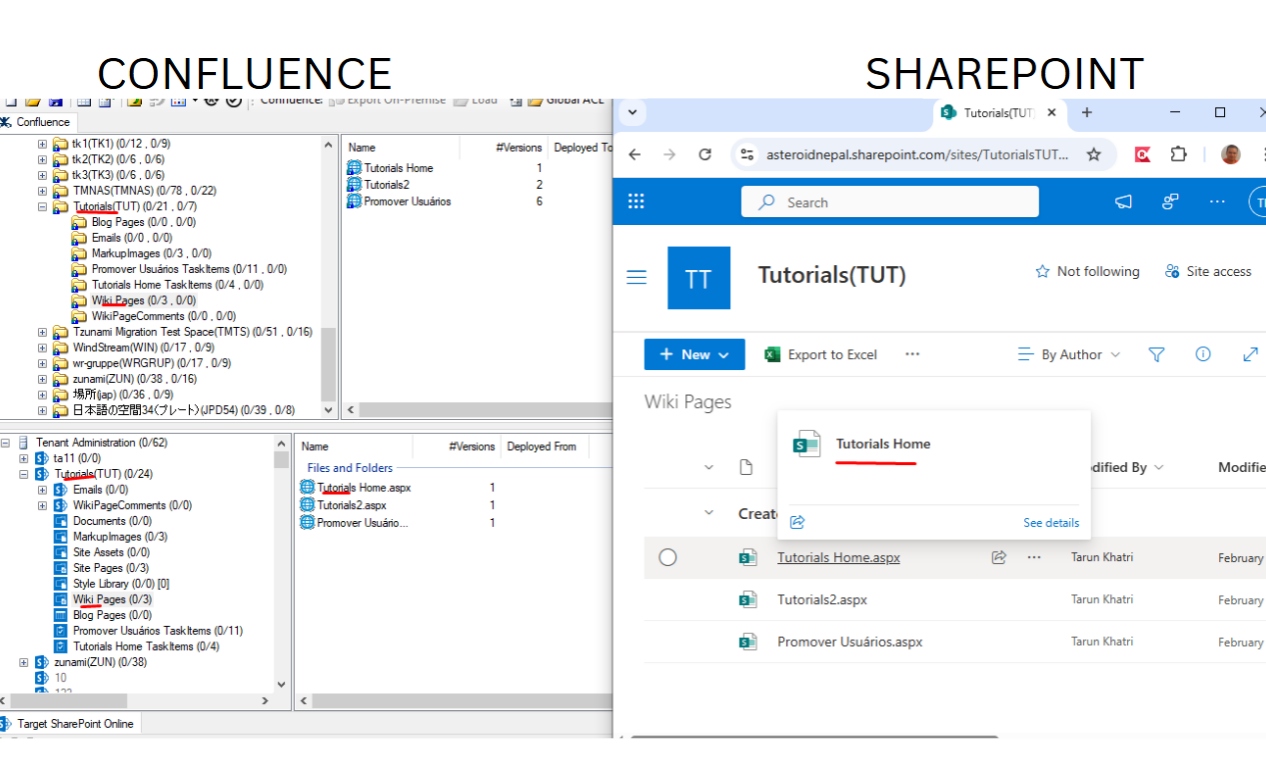Image resolution: width=1266 pixels, height=770 pixels.
Task: Select Site Pages (0/3) in target tree
Action: pyautogui.click(x=111, y=568)
